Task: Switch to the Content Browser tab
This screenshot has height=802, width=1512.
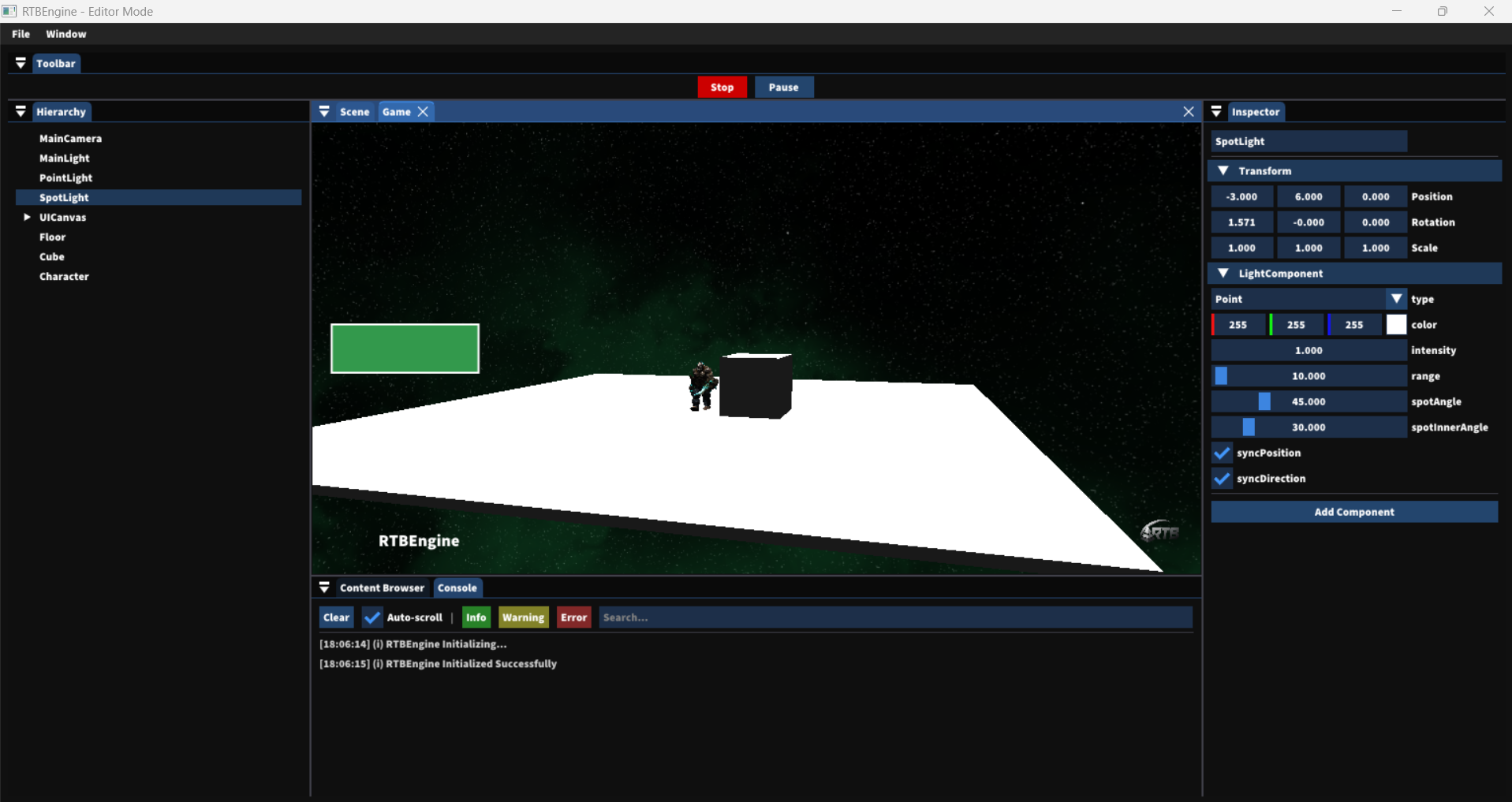Action: pos(382,588)
